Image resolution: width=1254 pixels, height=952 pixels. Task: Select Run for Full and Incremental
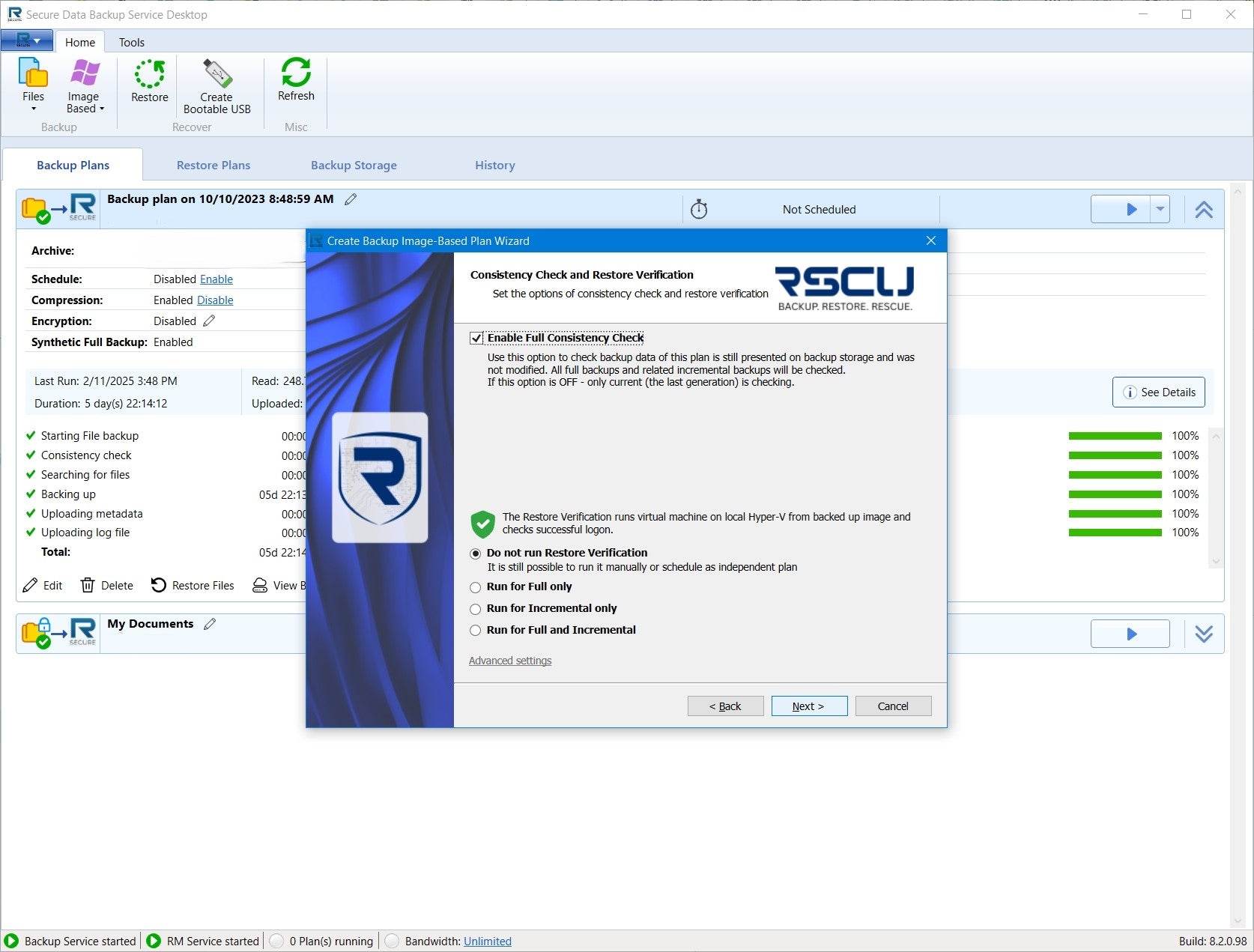475,630
